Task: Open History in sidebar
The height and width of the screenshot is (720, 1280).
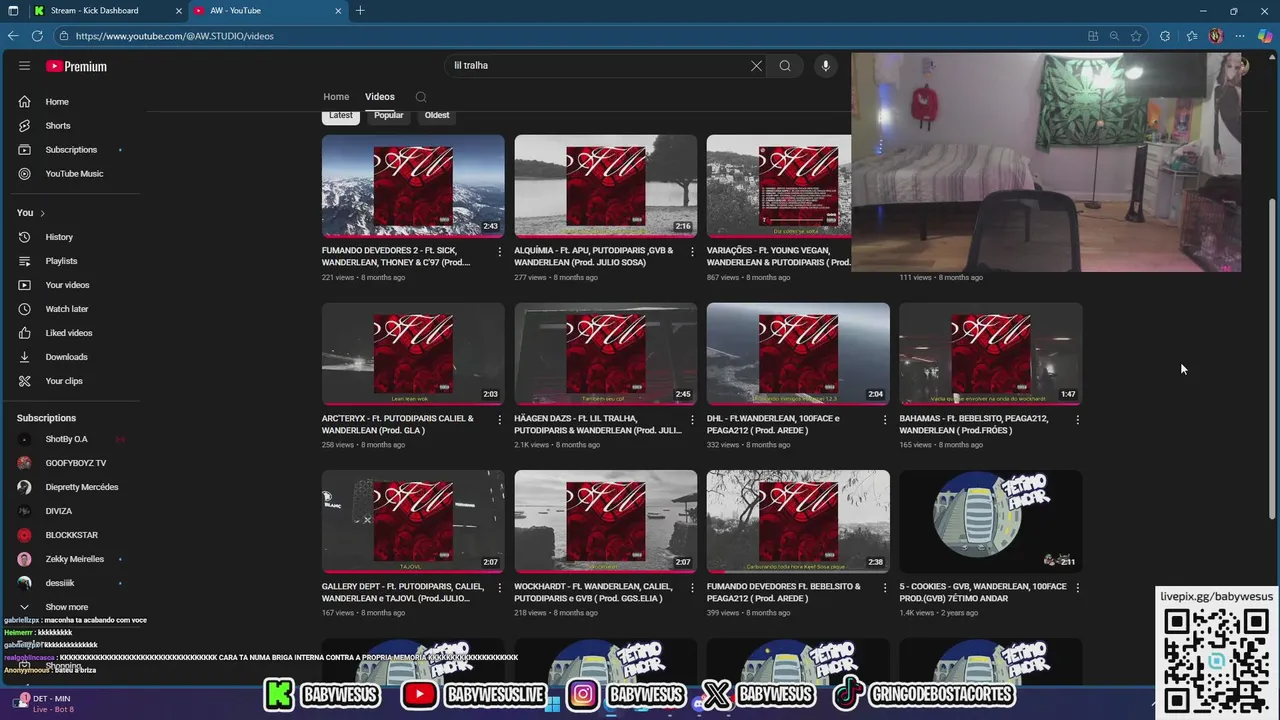Action: [59, 237]
